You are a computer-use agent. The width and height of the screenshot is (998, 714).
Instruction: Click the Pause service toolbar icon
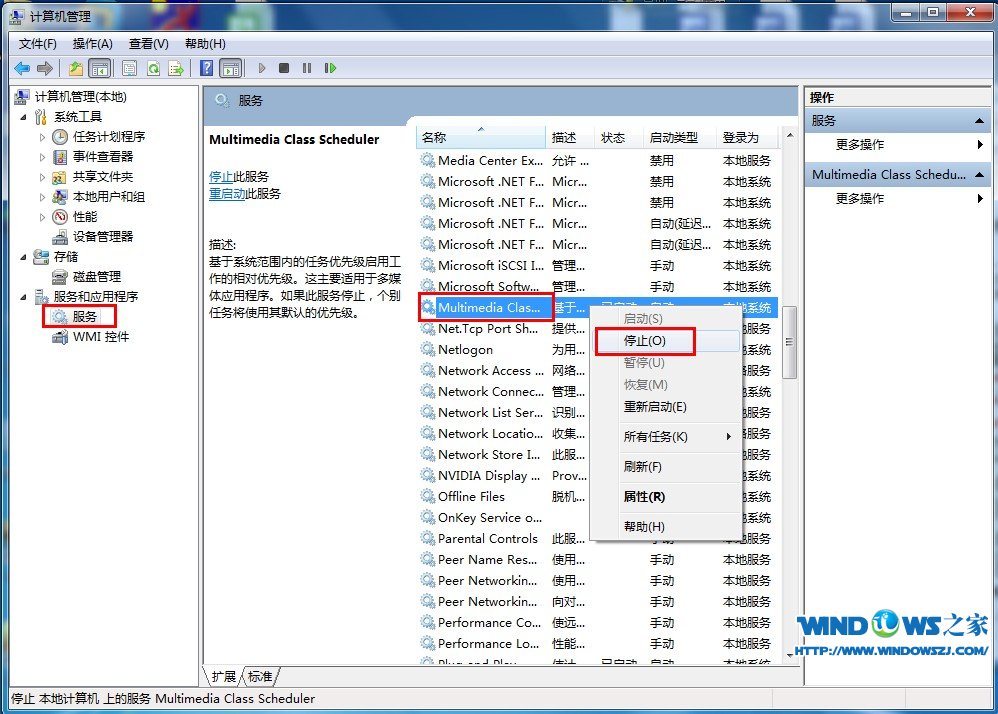tap(307, 69)
